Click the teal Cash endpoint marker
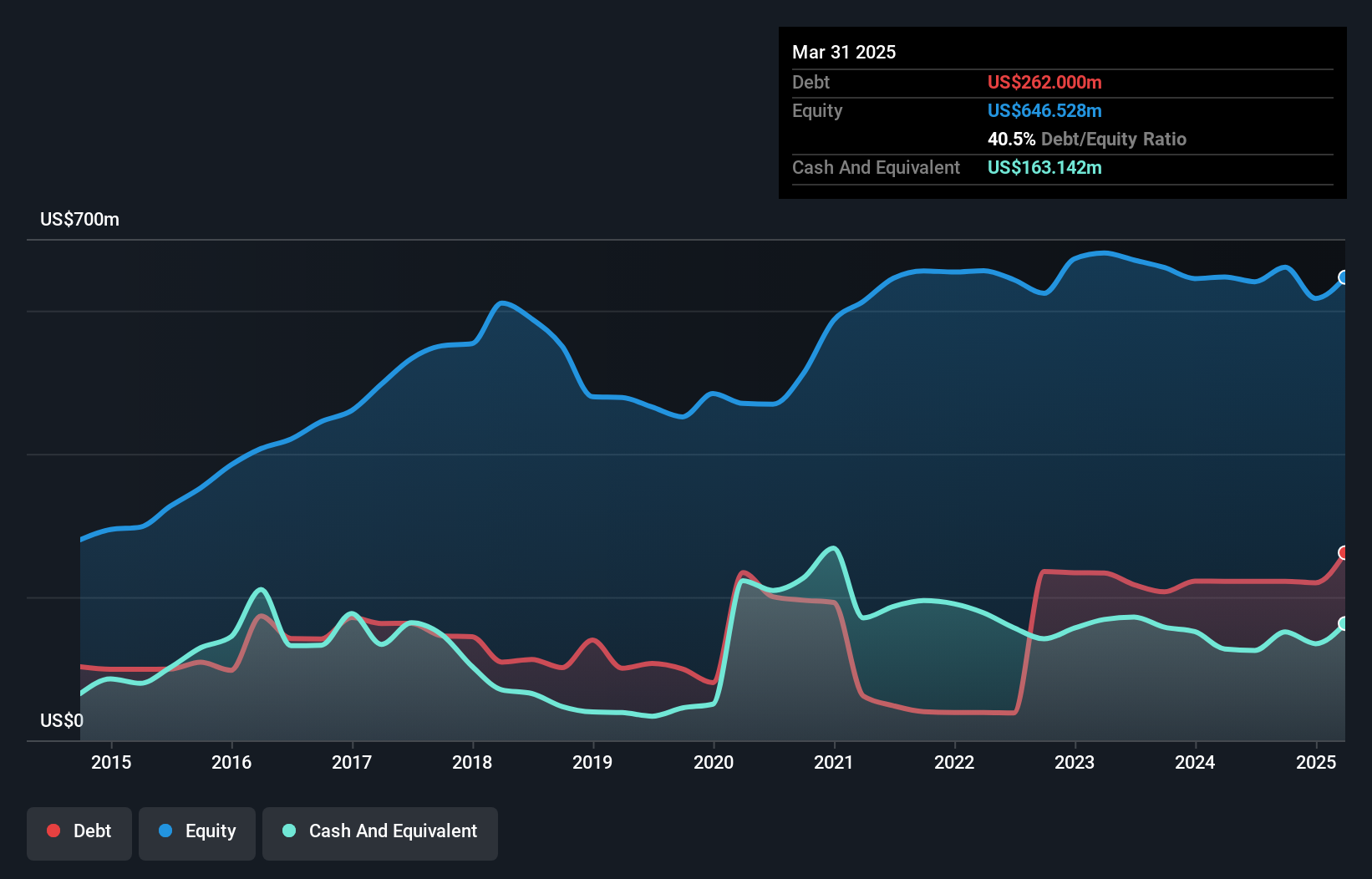Viewport: 1372px width, 879px height. [x=1344, y=623]
